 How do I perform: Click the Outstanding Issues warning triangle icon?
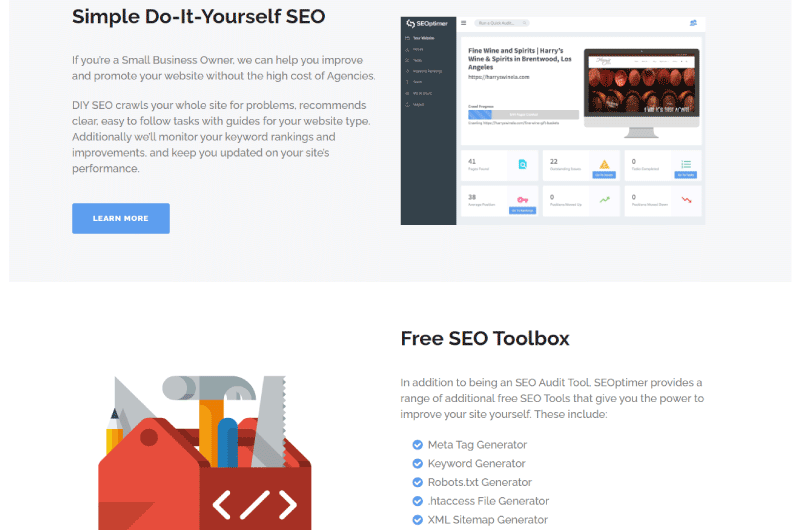point(604,164)
